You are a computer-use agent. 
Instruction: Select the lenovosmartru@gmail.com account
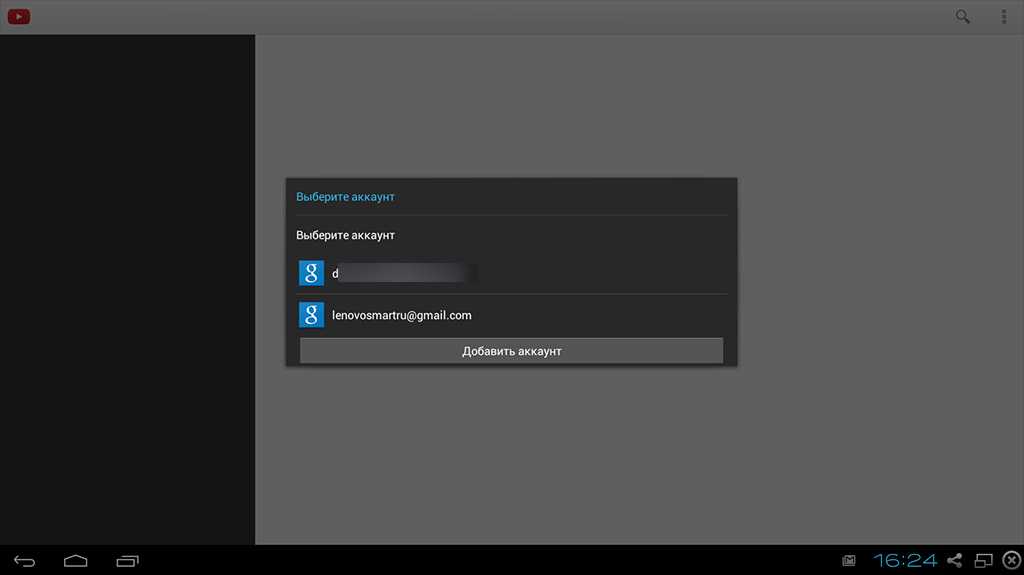(511, 315)
